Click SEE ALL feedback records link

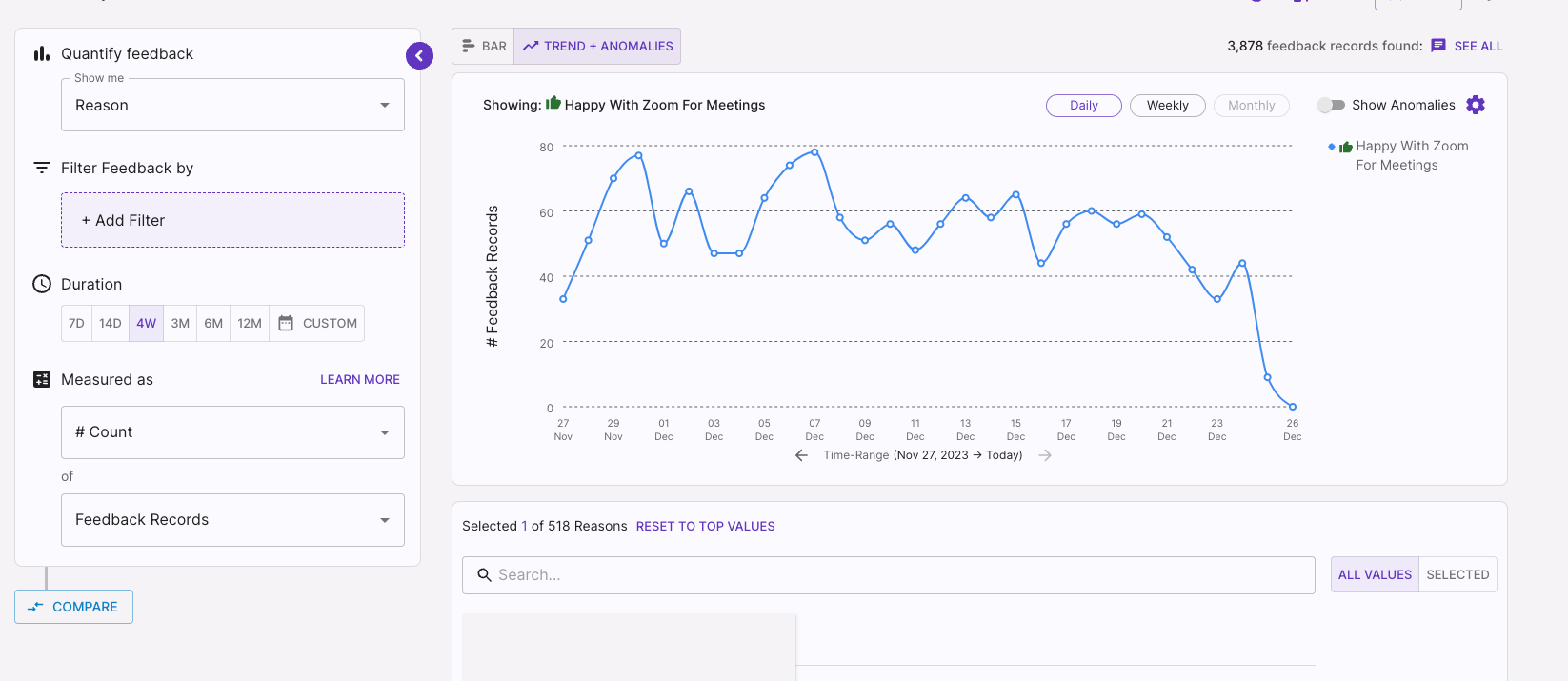point(1478,46)
